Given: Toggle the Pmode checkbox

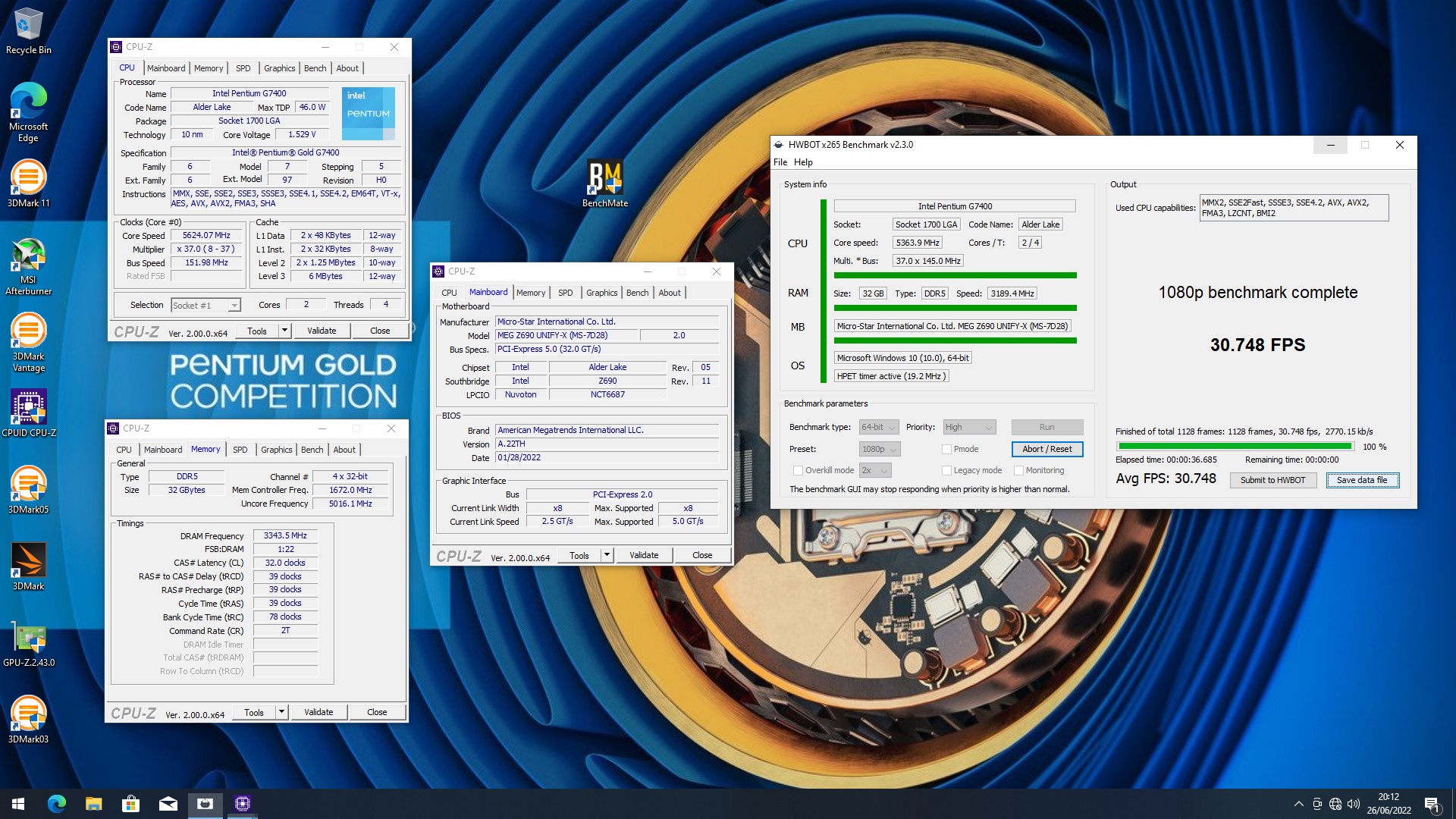Looking at the screenshot, I should coord(946,449).
